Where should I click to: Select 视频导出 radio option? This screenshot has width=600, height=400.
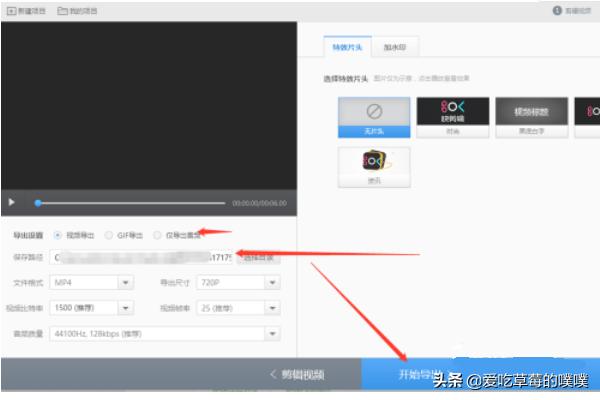tap(58, 235)
